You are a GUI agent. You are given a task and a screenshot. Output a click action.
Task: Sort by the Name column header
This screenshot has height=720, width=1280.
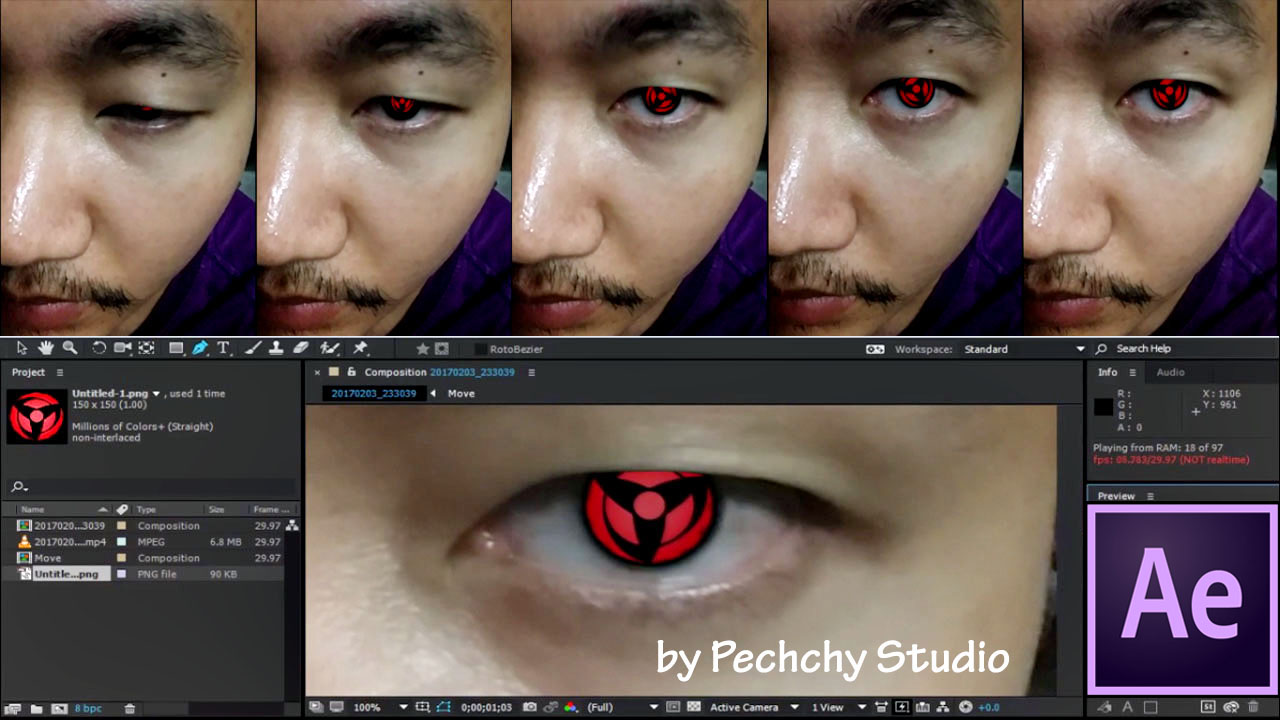coord(65,509)
